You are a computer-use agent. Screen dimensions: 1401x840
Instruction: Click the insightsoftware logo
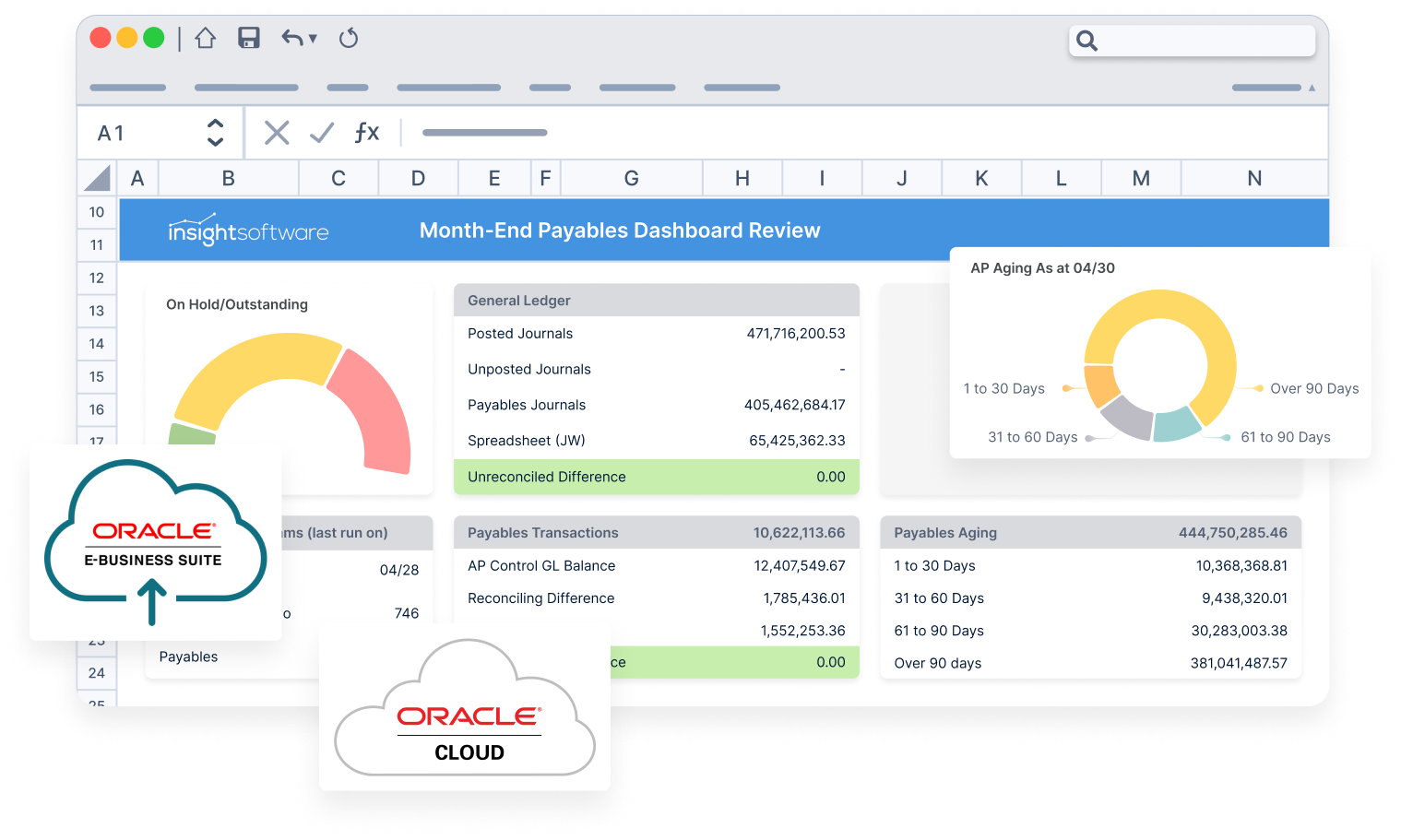(x=247, y=231)
